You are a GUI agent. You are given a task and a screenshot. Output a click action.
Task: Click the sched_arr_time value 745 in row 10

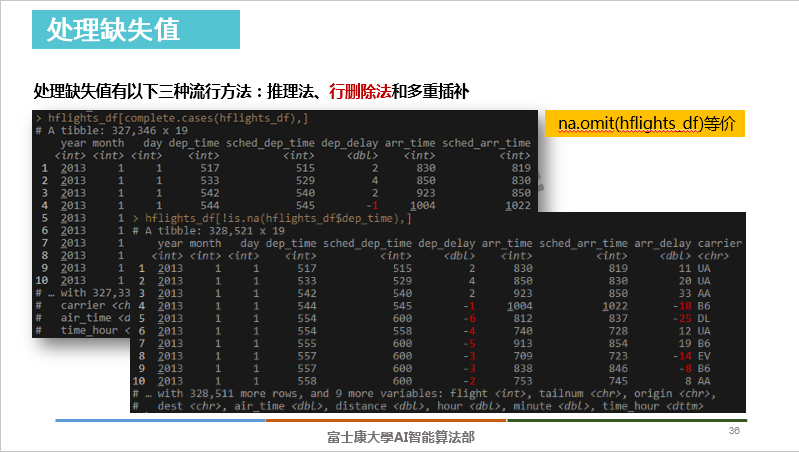618,381
